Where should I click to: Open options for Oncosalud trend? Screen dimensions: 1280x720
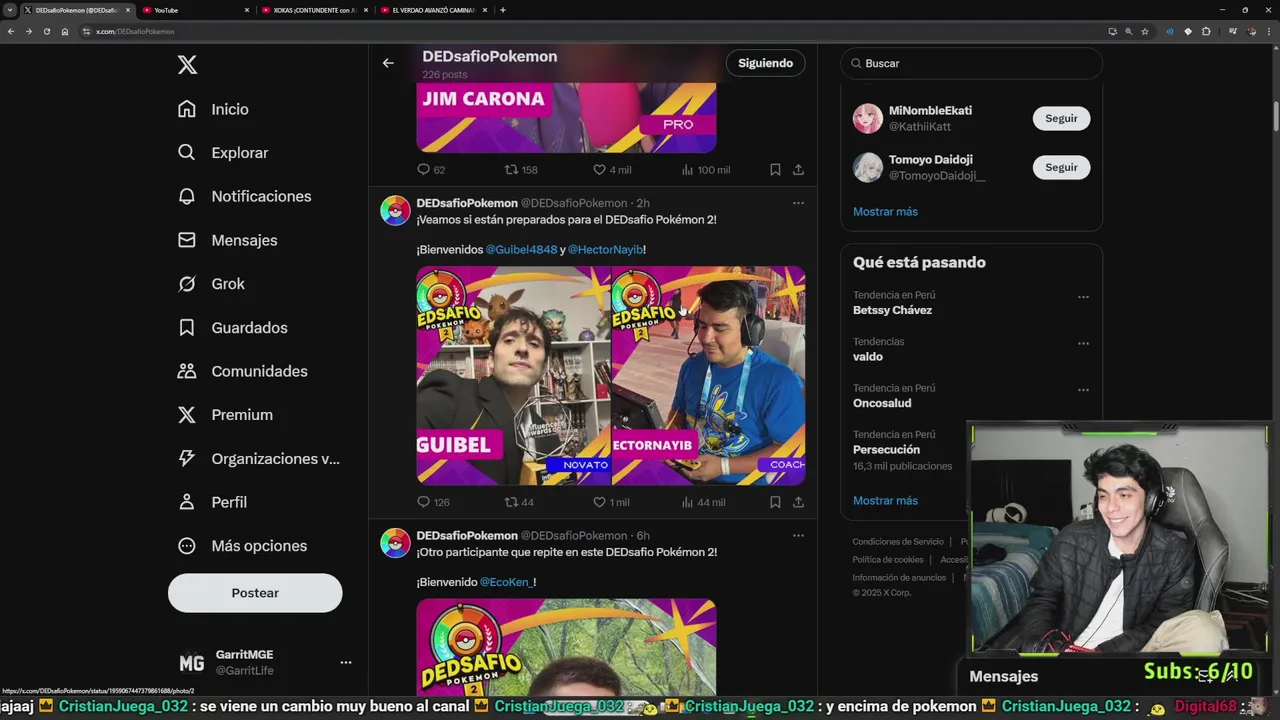(x=1083, y=390)
